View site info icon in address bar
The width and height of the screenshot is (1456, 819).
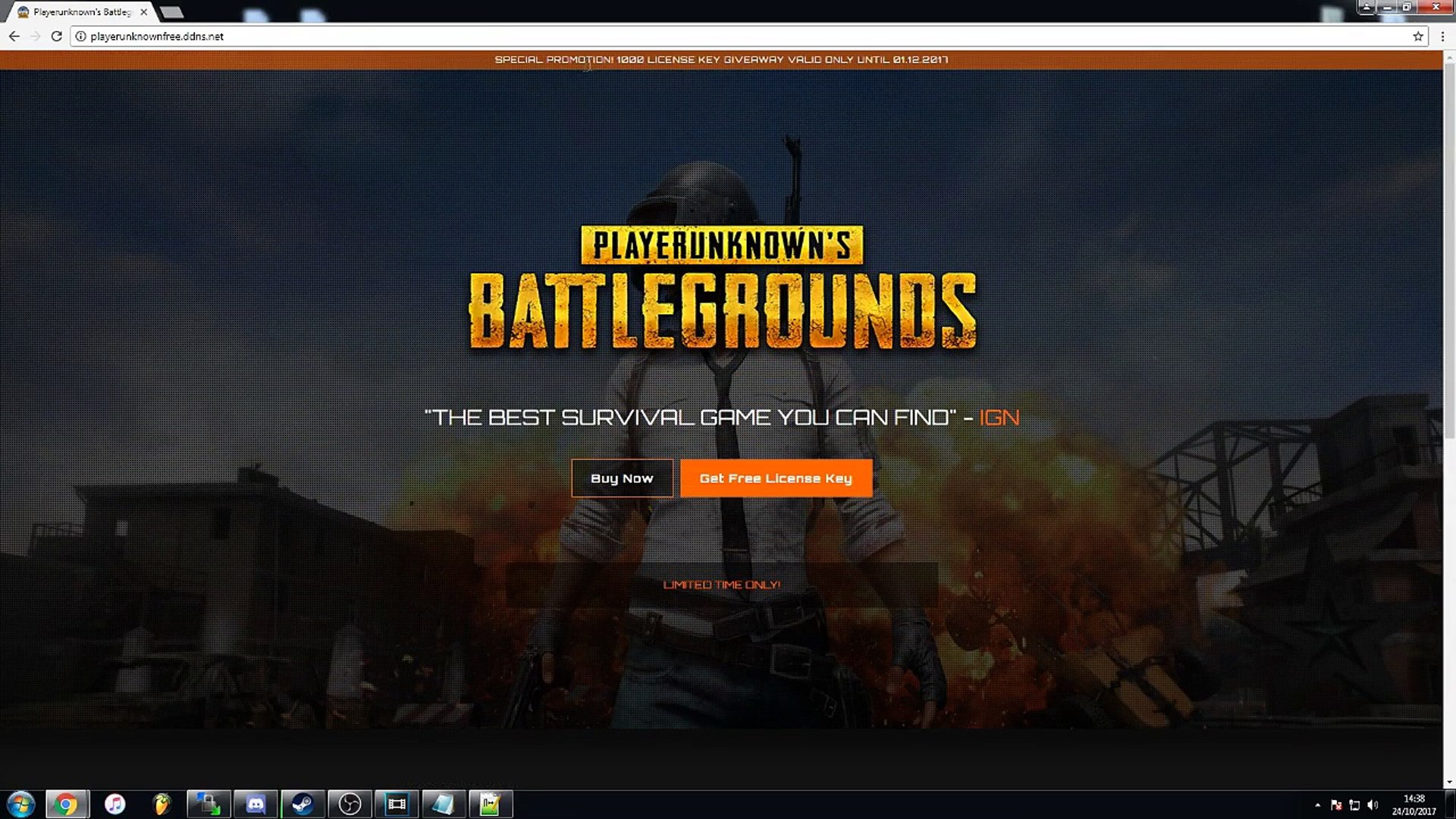pos(80,36)
